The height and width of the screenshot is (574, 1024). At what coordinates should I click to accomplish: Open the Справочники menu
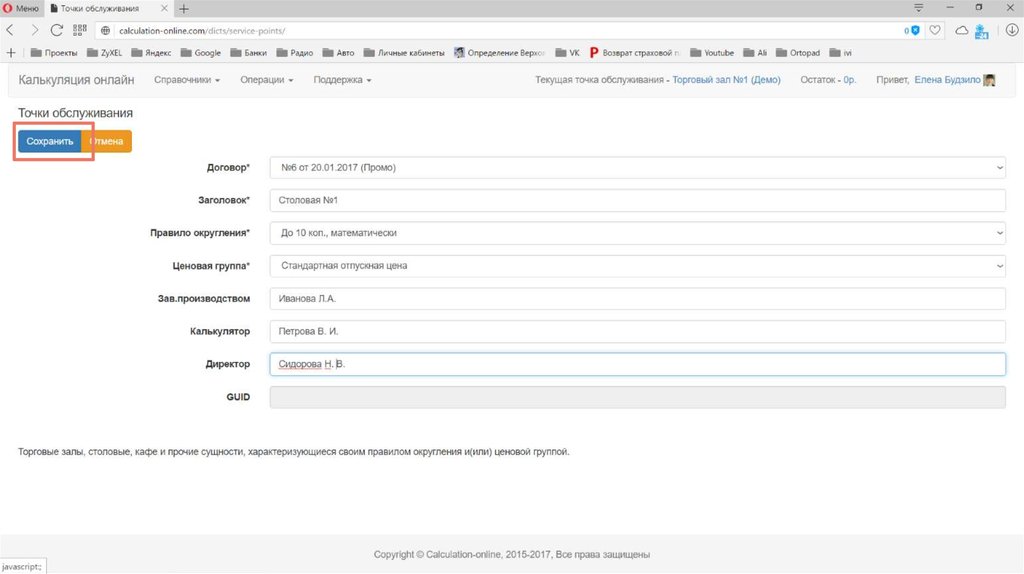pyautogui.click(x=186, y=80)
